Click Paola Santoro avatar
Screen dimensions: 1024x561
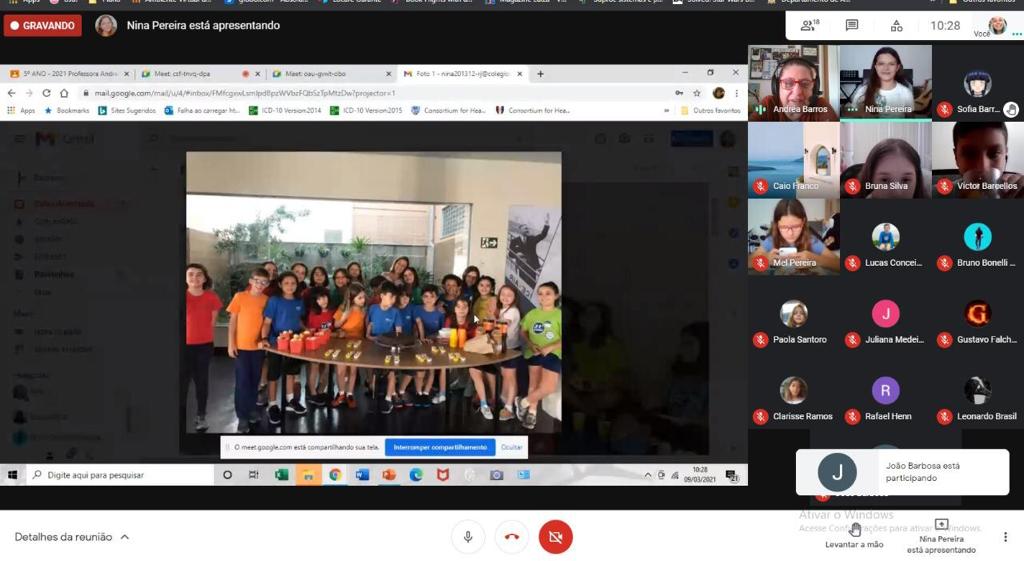[793, 313]
